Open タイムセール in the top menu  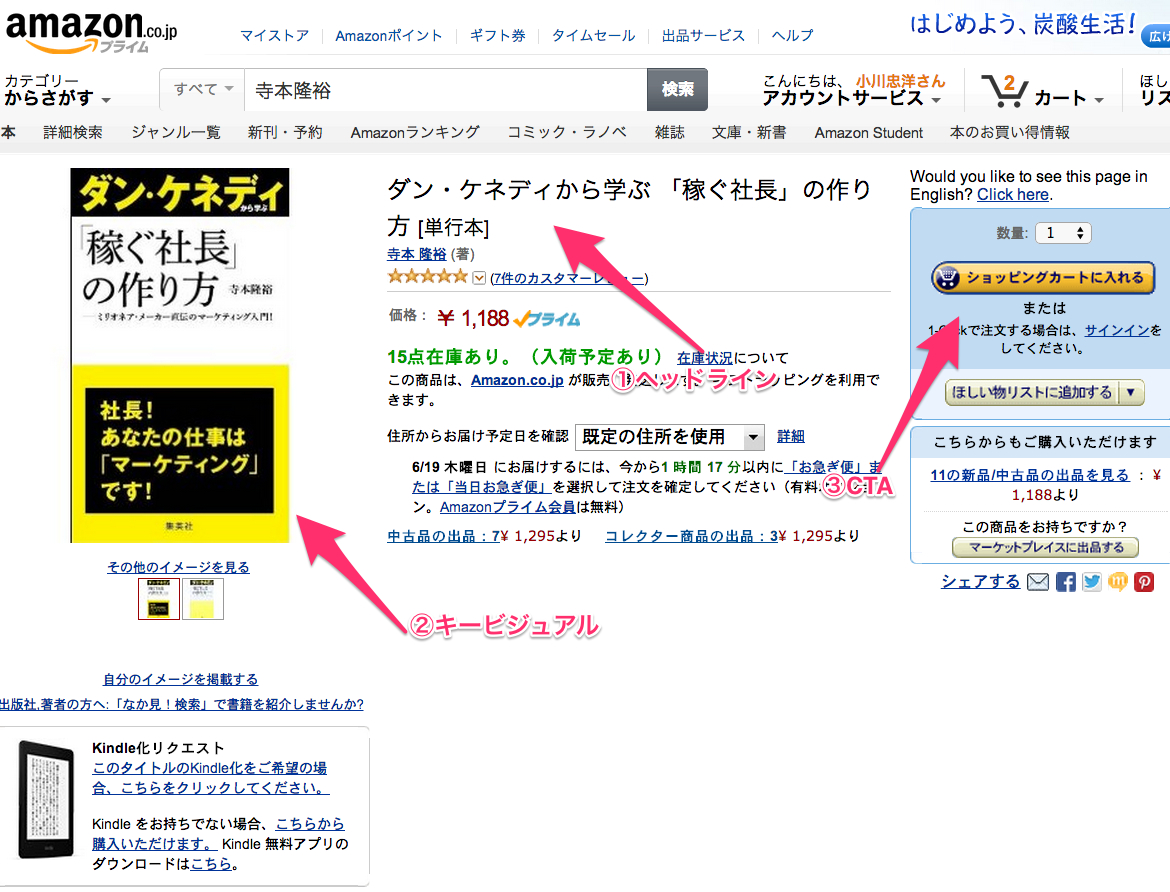point(594,35)
